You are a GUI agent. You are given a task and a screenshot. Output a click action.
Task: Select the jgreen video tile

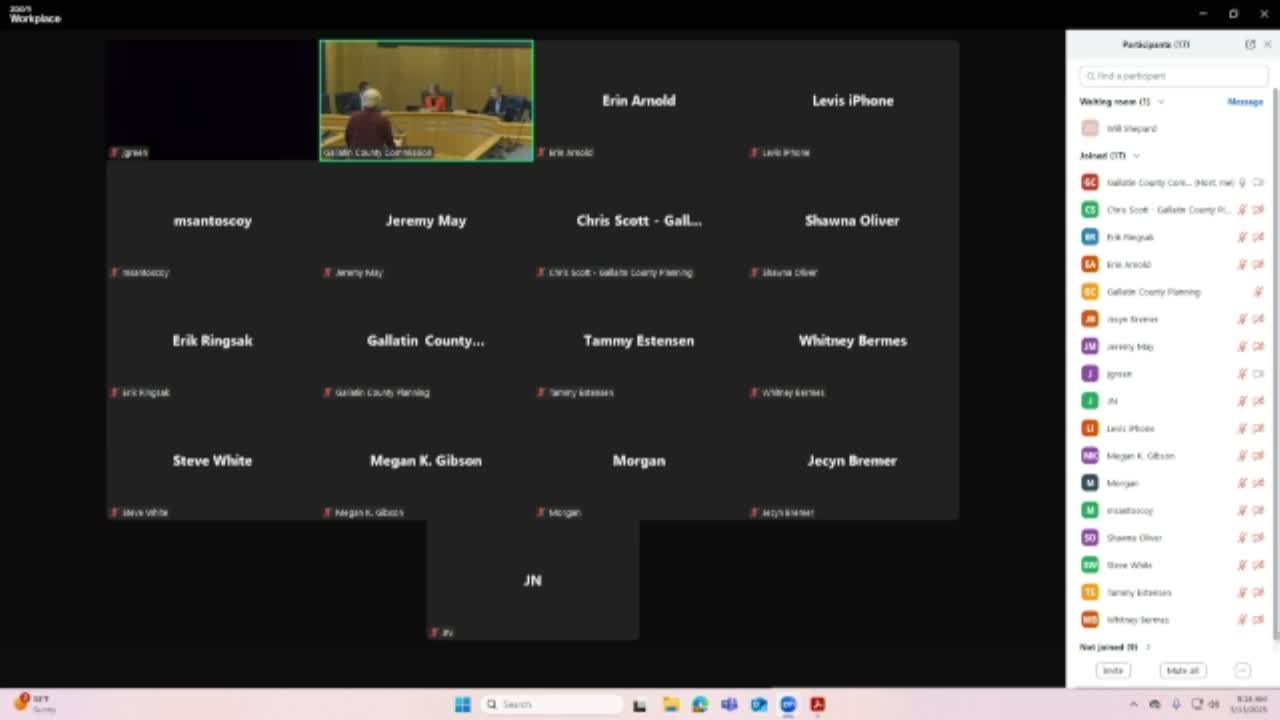pyautogui.click(x=212, y=100)
